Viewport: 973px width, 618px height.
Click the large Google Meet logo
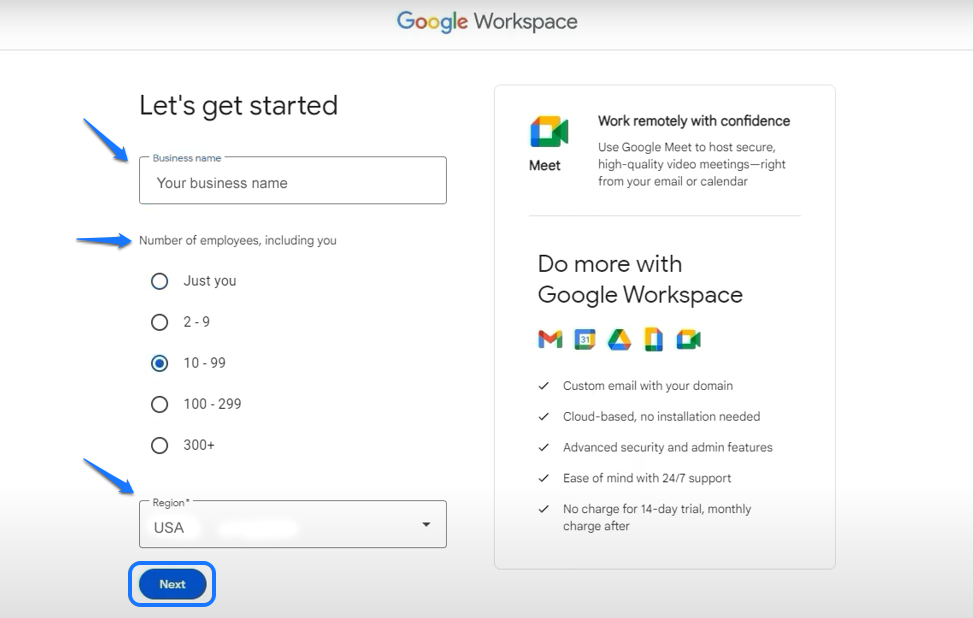(548, 132)
